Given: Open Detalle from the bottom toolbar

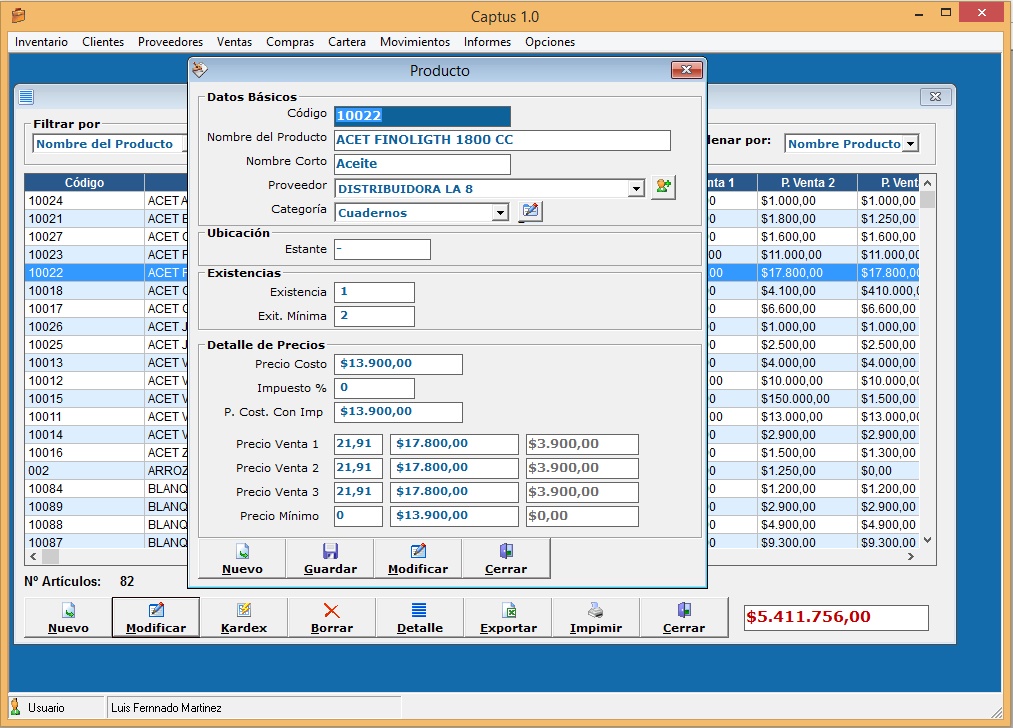Looking at the screenshot, I should [419, 618].
